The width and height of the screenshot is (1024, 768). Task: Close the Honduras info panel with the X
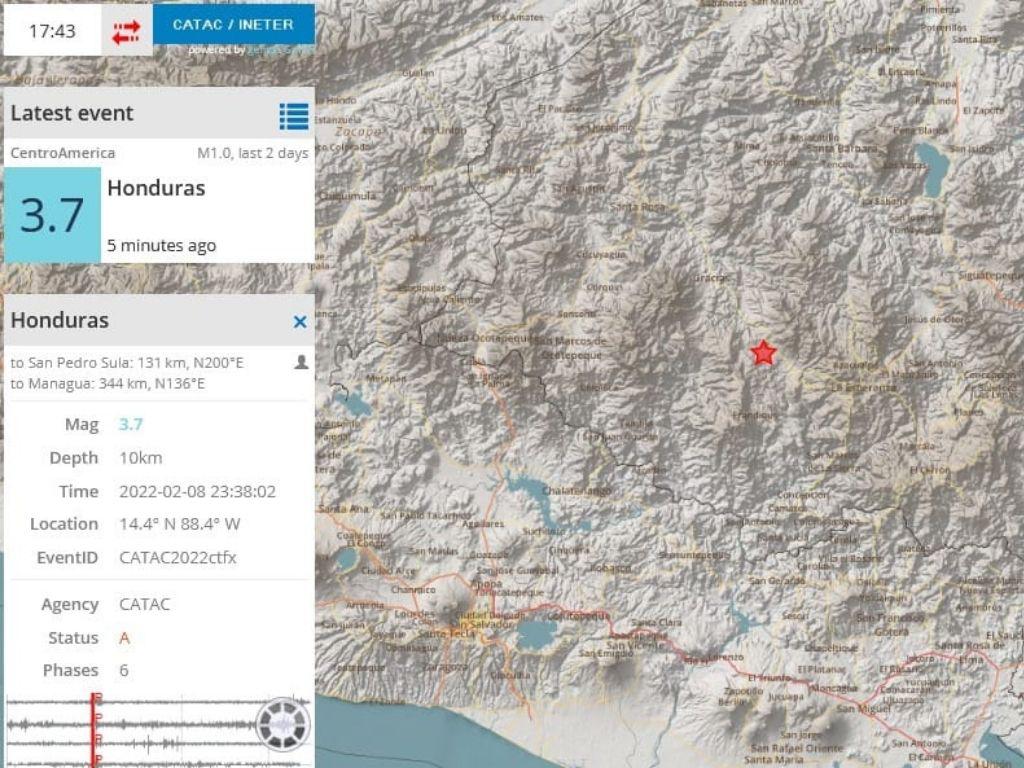tap(299, 321)
